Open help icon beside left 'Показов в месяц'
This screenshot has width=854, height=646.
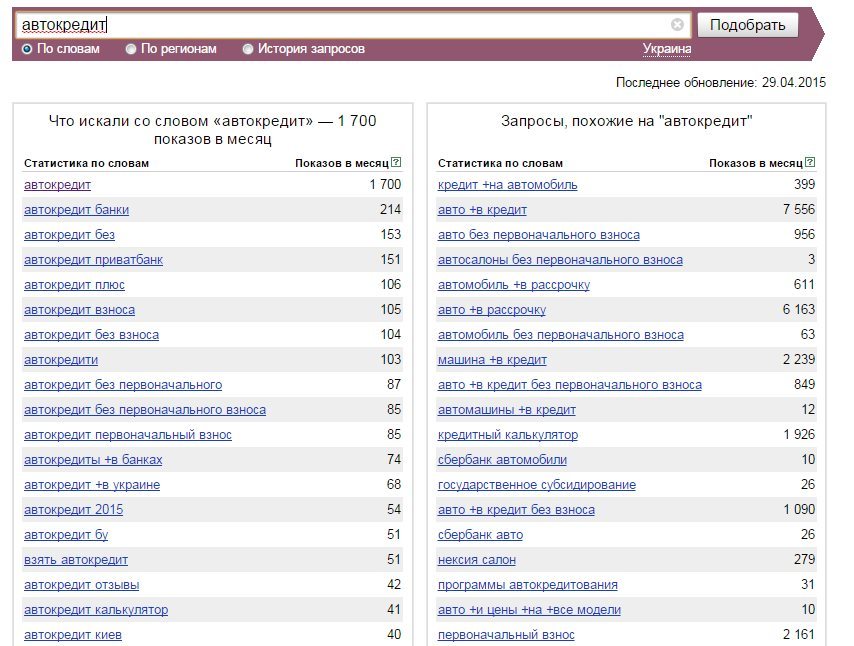pos(396,162)
